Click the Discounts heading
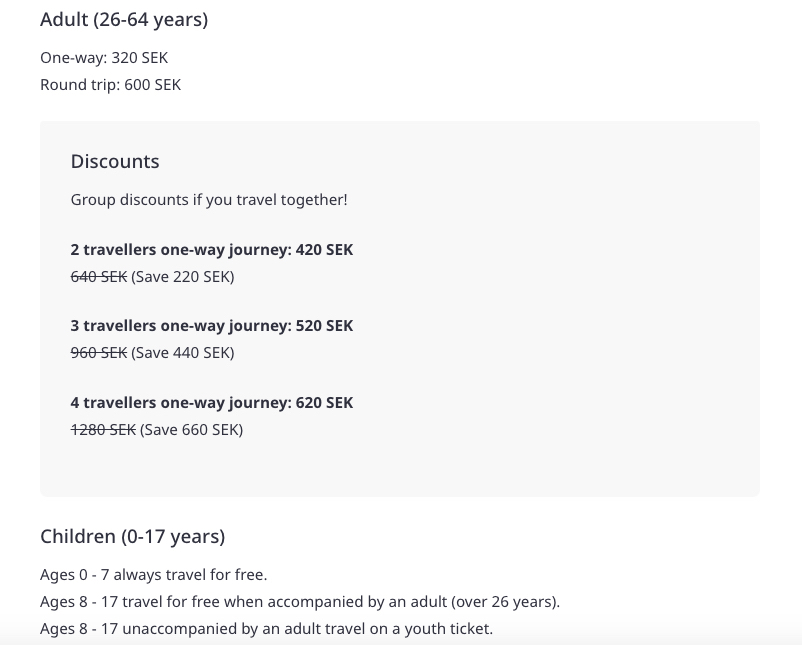 [x=115, y=162]
